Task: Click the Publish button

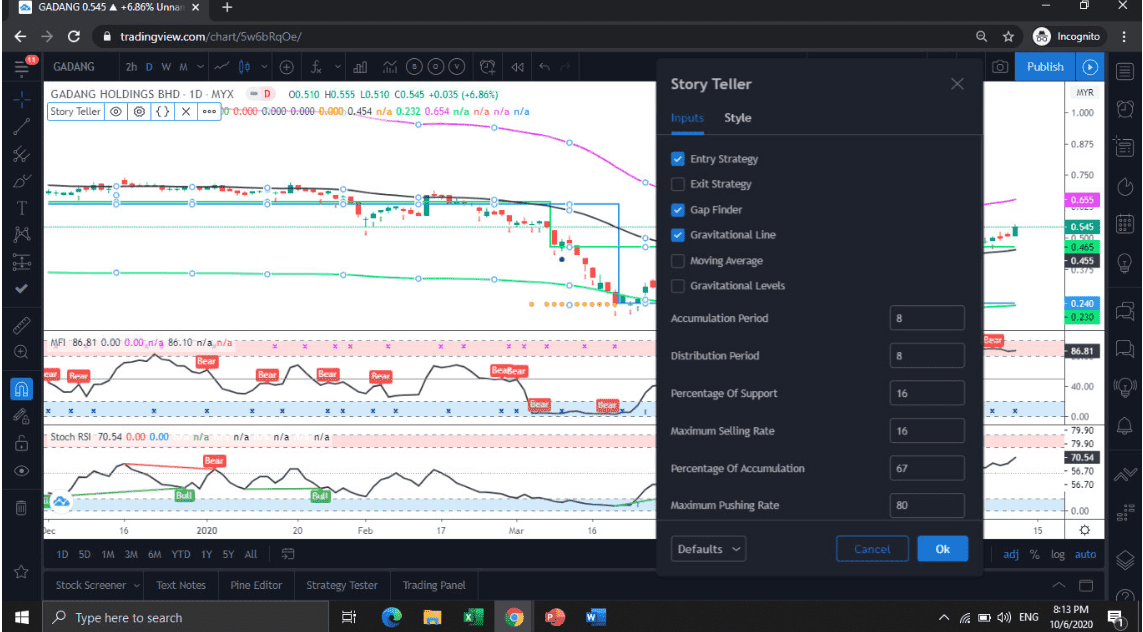Action: pos(1045,66)
